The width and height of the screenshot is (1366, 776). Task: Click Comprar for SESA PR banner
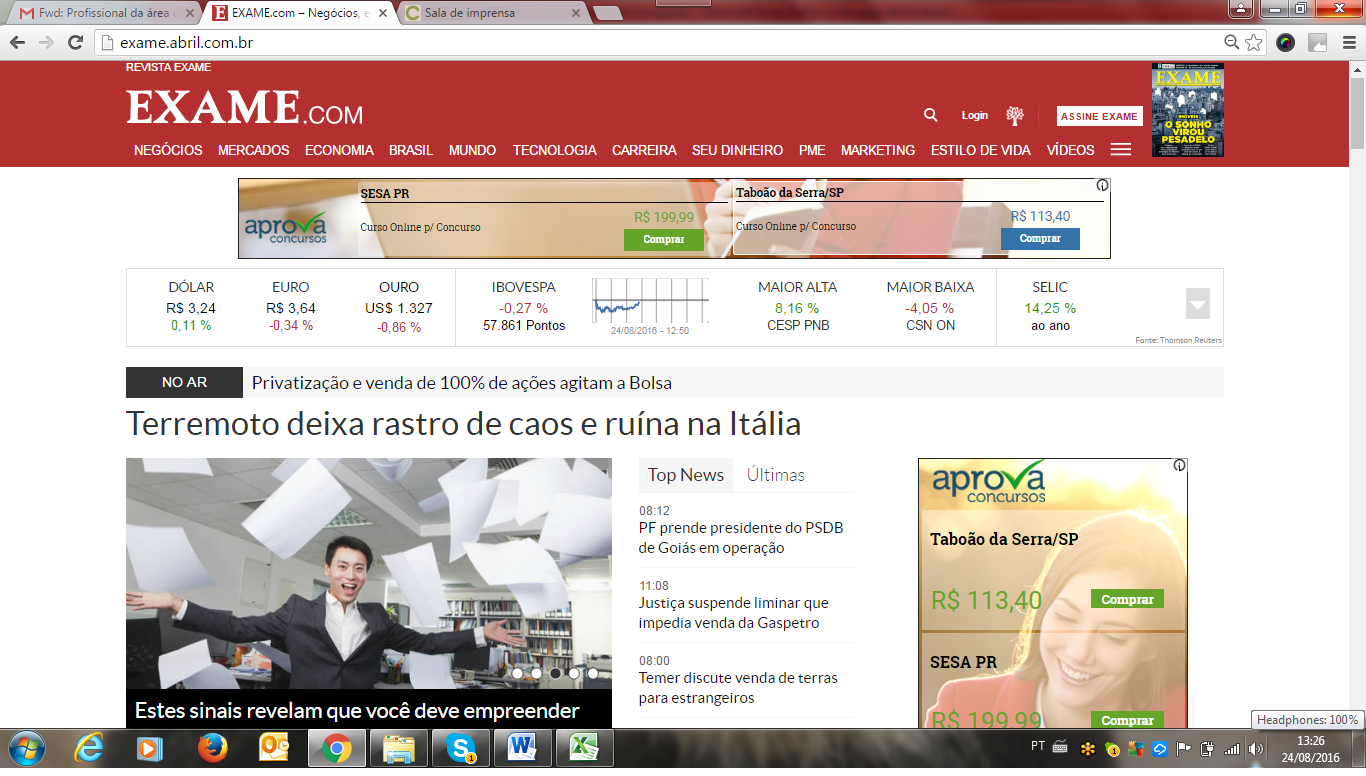[664, 240]
